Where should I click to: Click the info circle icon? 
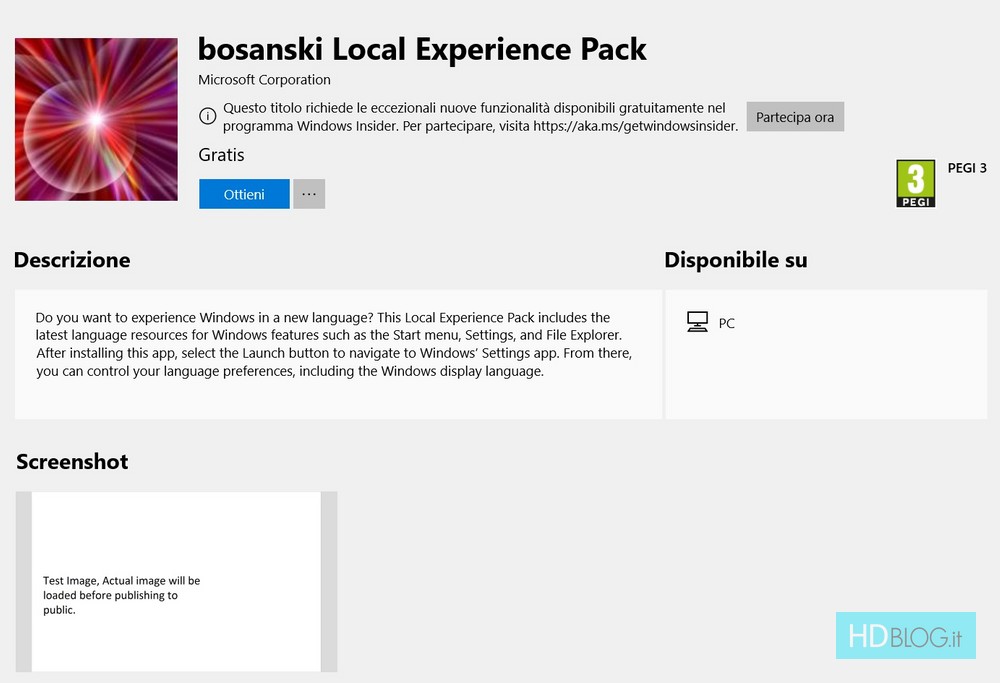(207, 116)
